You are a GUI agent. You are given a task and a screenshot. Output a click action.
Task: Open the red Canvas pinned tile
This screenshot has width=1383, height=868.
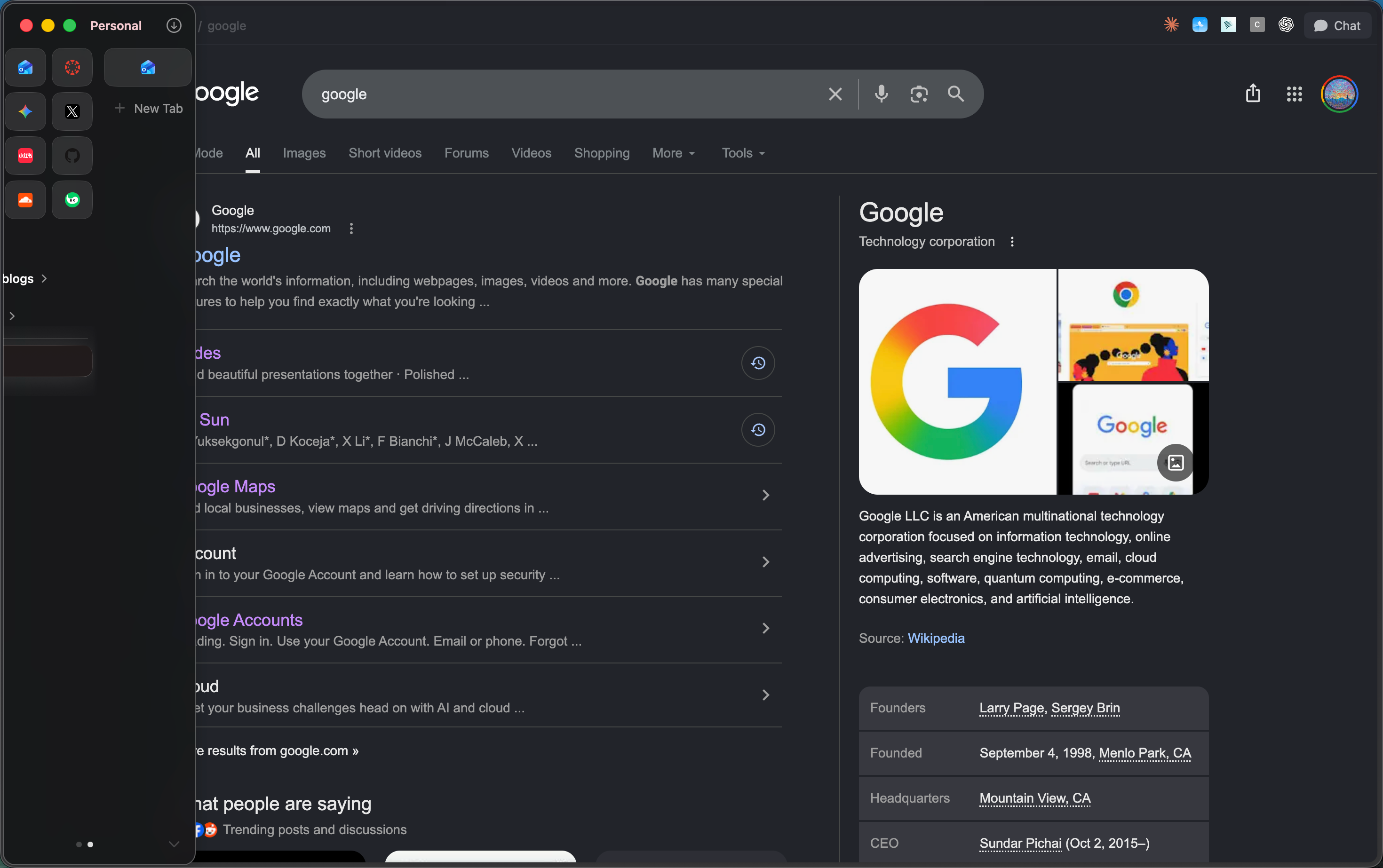72,68
